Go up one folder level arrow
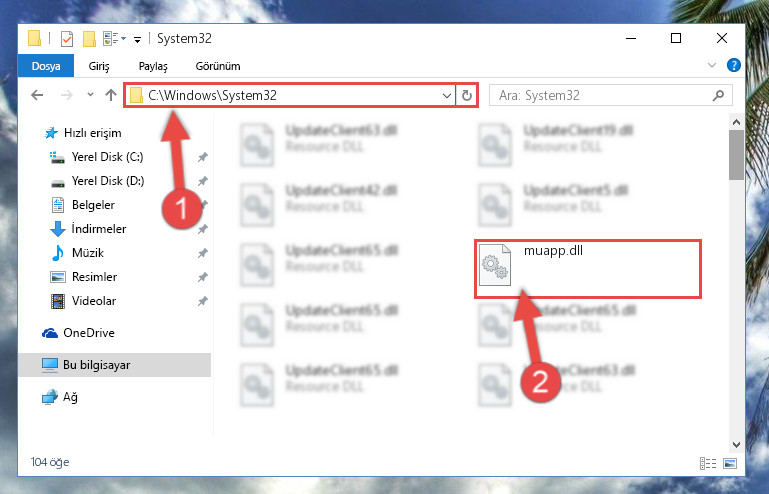This screenshot has width=769, height=494. click(111, 95)
